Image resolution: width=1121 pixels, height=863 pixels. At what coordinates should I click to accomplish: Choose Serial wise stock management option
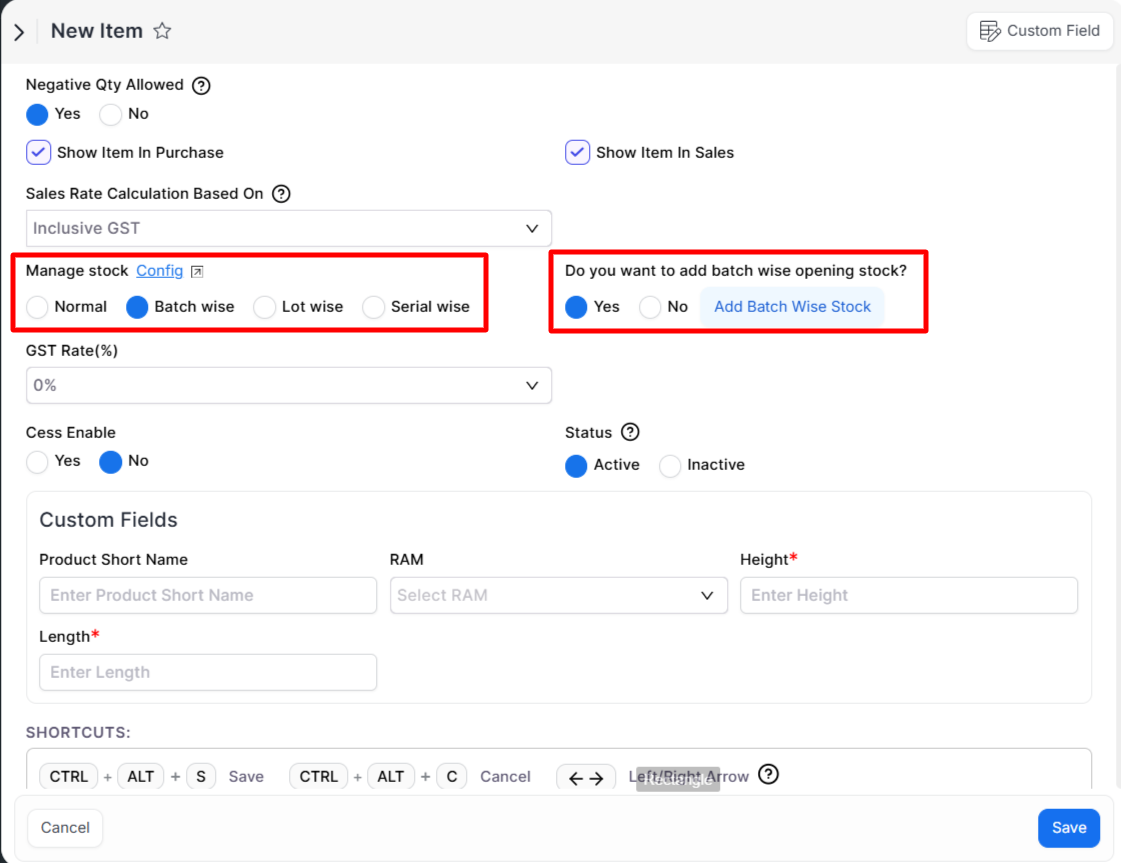(x=374, y=307)
